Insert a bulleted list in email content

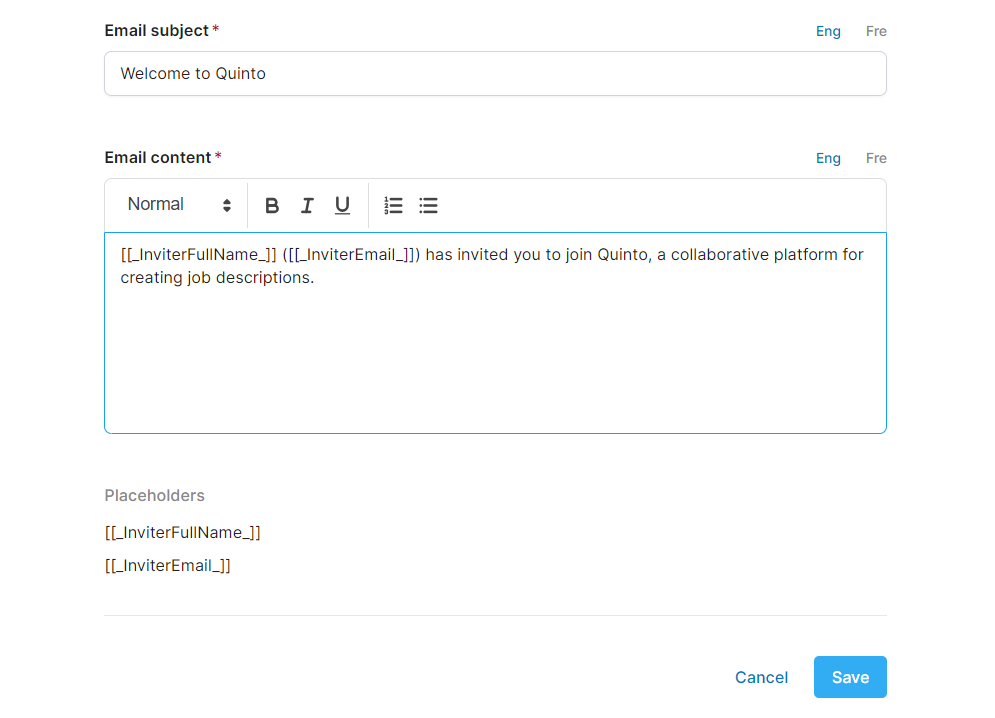(x=429, y=206)
